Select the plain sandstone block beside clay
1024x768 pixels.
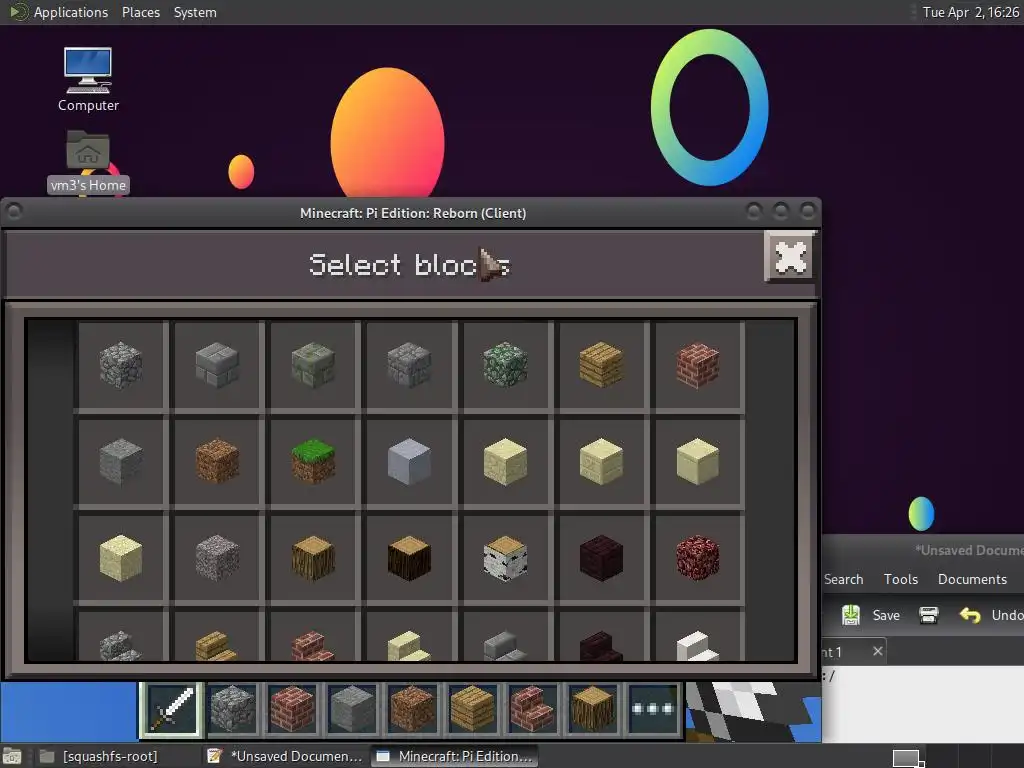tap(505, 462)
